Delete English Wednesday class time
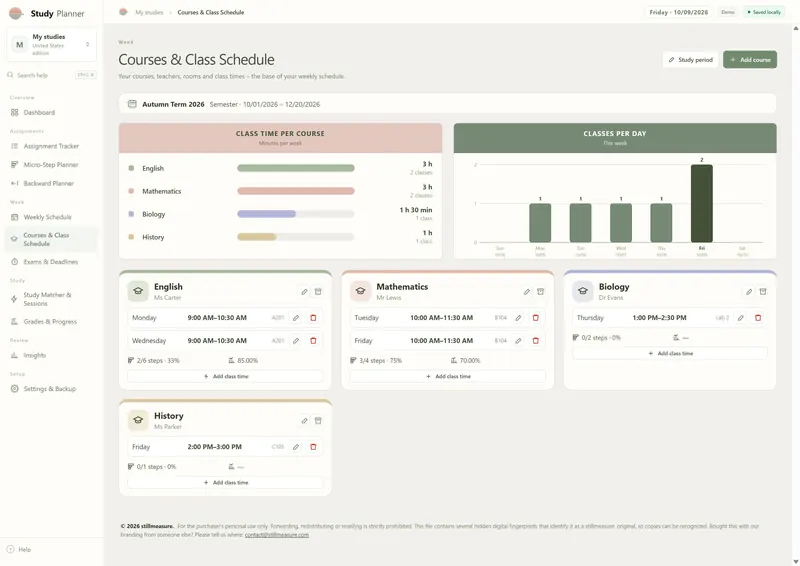 [x=313, y=341]
